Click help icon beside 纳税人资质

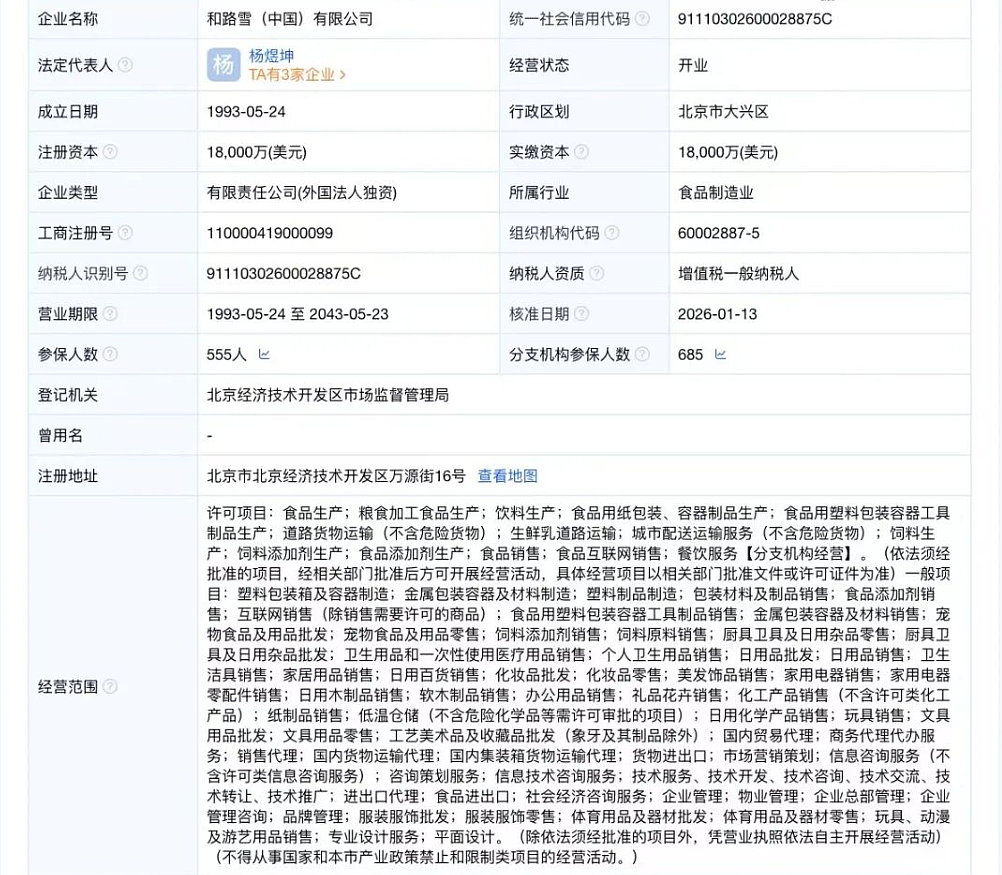tap(596, 273)
